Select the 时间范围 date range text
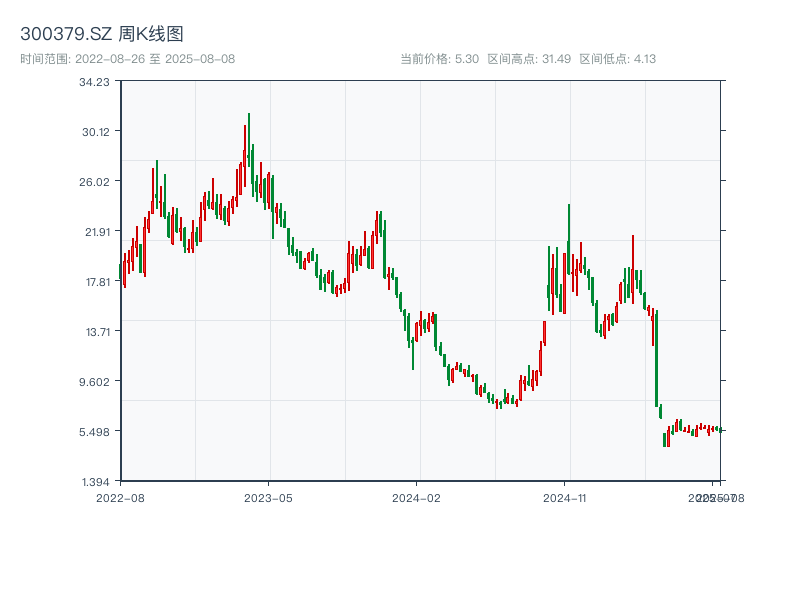 pos(127,59)
